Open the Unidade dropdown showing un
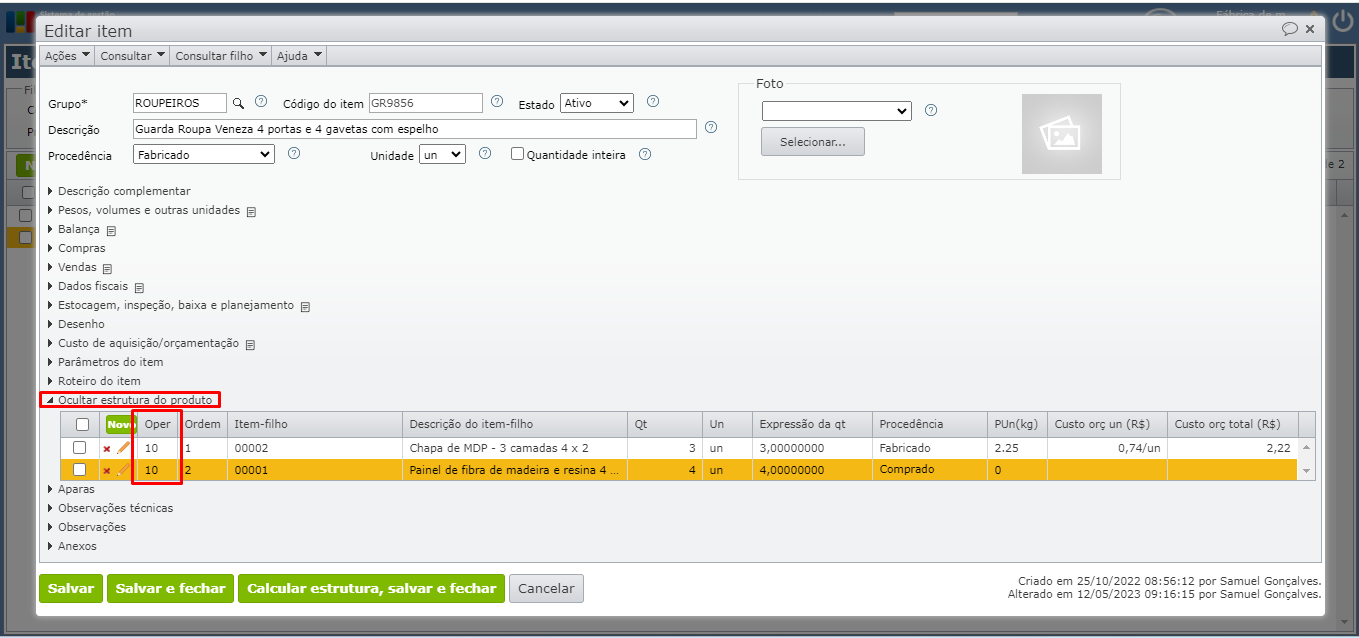1359x638 pixels. tap(442, 155)
